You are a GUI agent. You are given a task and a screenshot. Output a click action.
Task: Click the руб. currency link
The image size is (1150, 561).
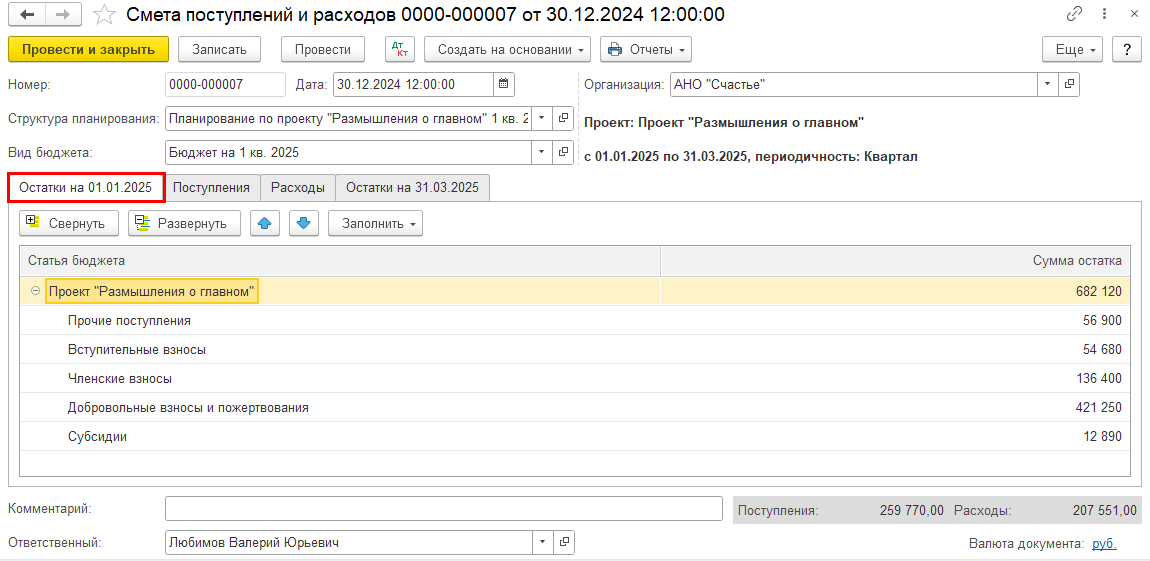(1104, 543)
